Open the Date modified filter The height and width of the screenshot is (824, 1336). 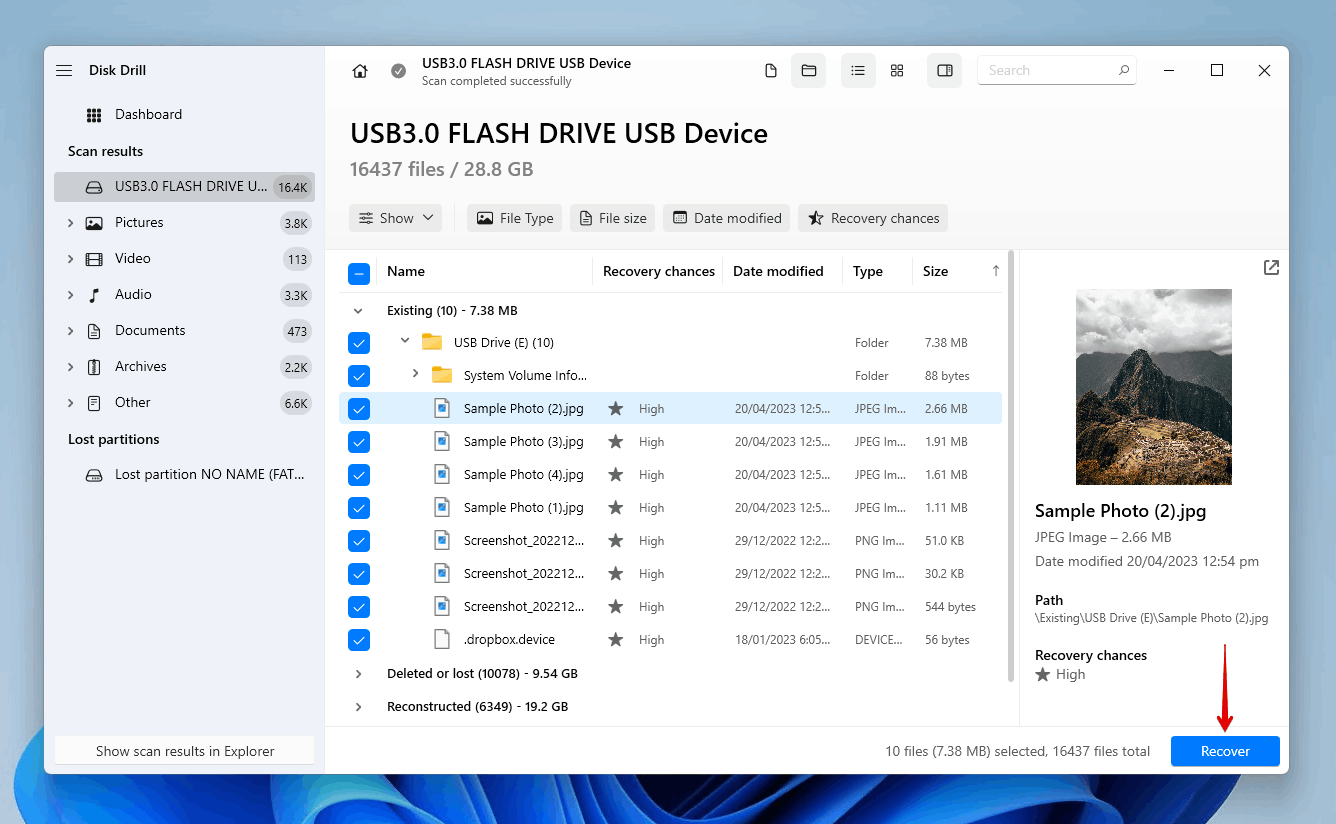pyautogui.click(x=726, y=218)
